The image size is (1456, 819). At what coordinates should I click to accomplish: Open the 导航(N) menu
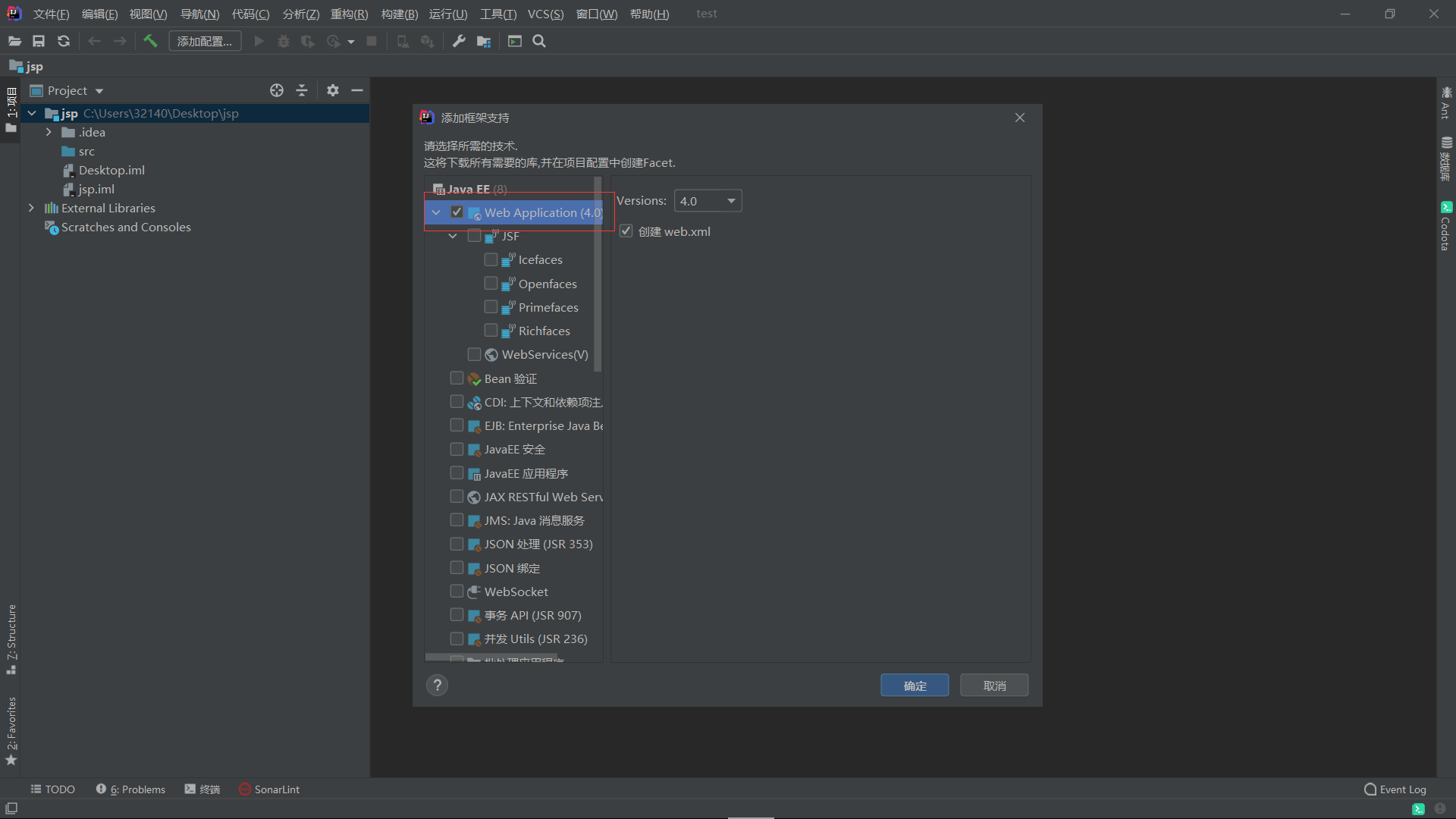[x=199, y=14]
